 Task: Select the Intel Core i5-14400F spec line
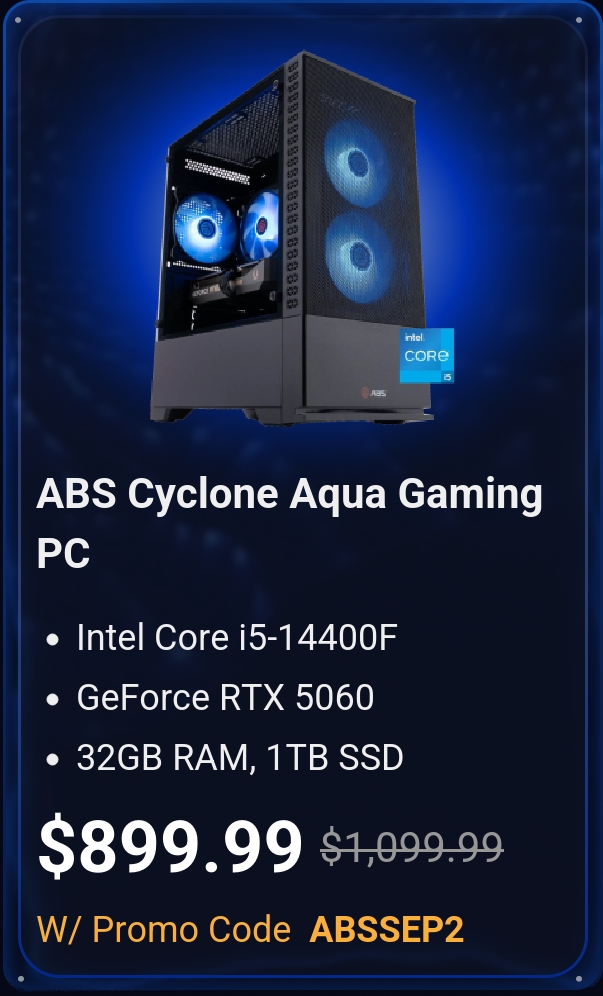click(236, 637)
